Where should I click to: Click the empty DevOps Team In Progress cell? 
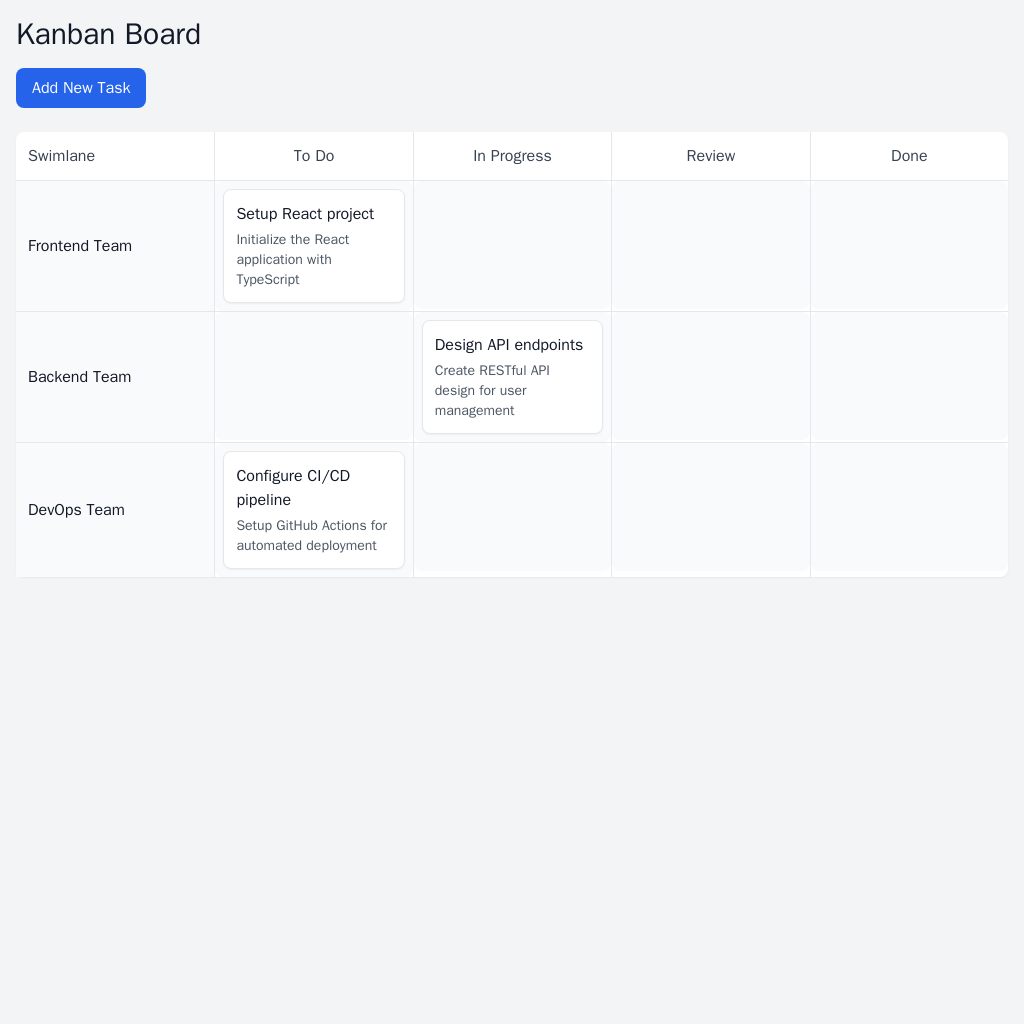(512, 507)
